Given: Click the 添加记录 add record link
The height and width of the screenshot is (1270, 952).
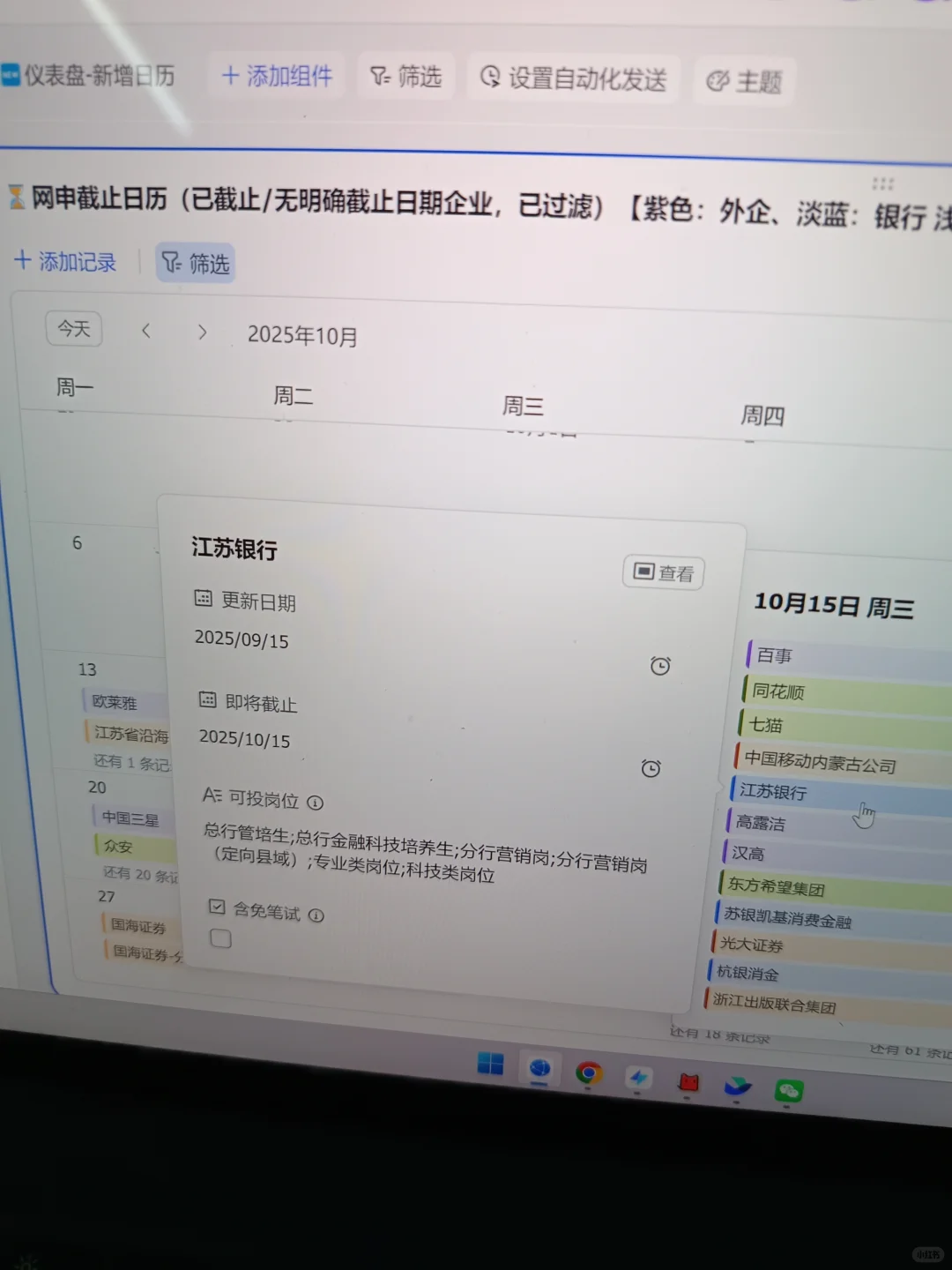Looking at the screenshot, I should click(x=66, y=261).
